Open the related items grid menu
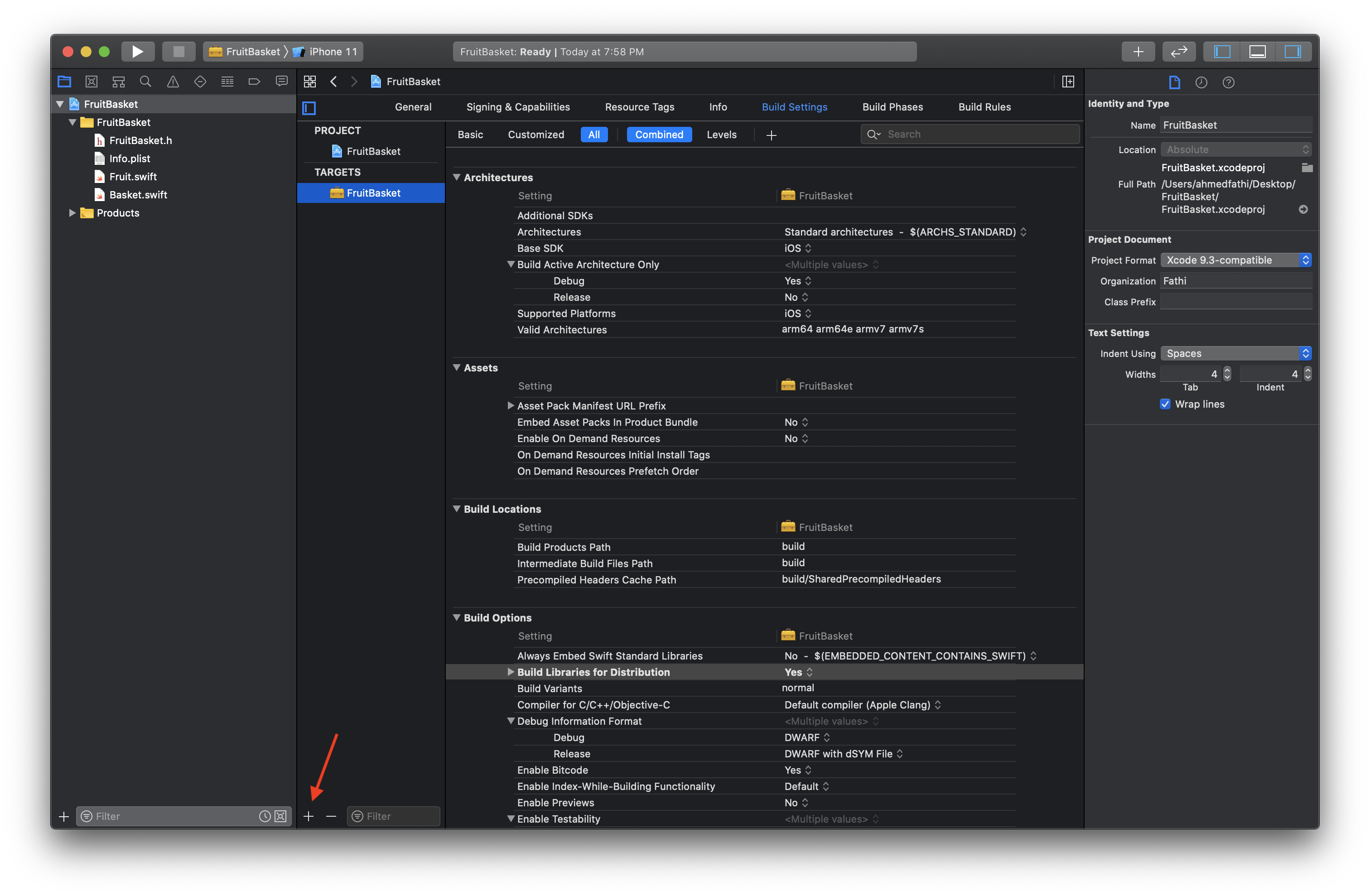Image resolution: width=1370 pixels, height=896 pixels. pyautogui.click(x=310, y=82)
